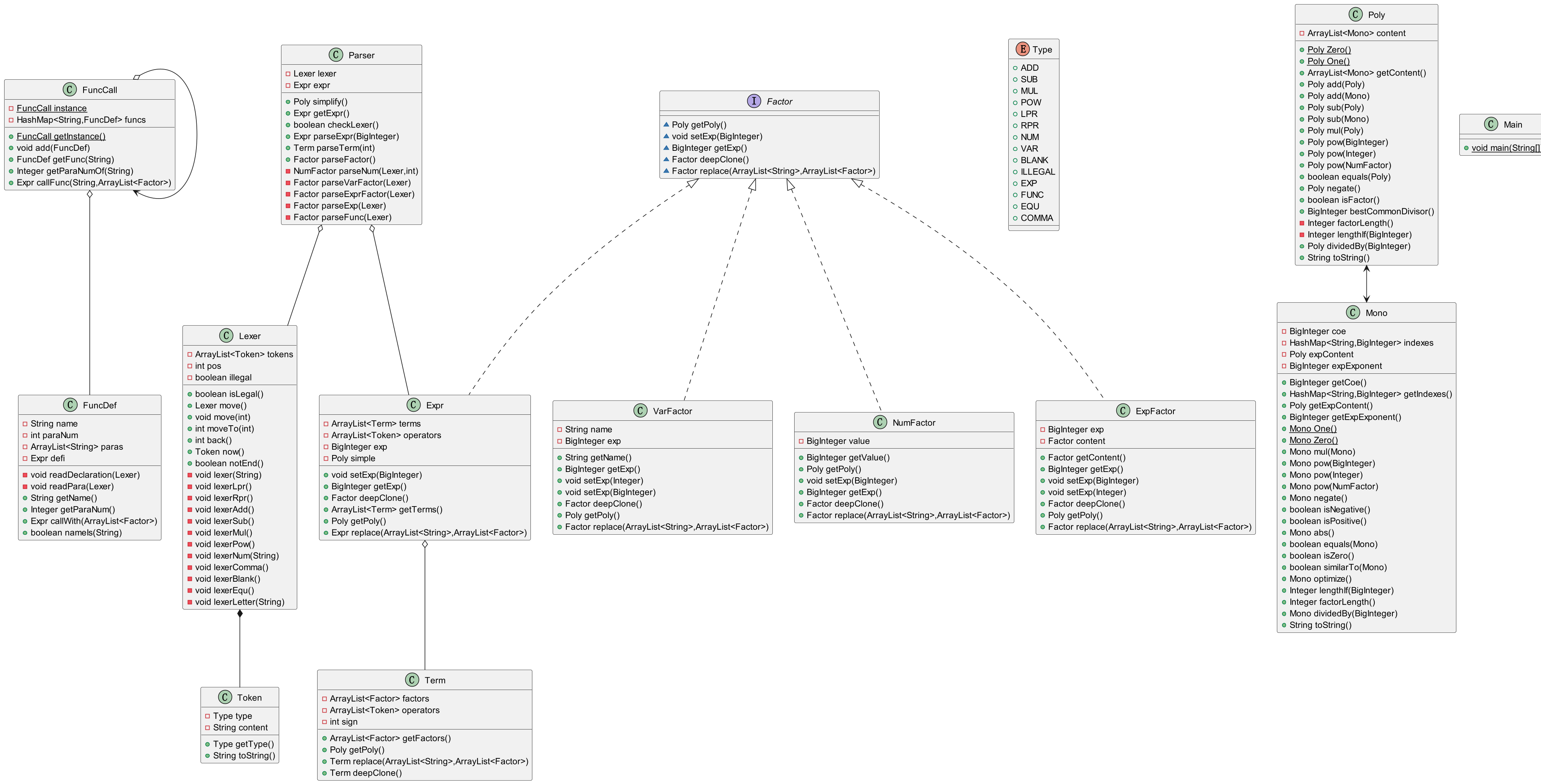
Task: Collapse the Parser class compartment
Action: point(351,55)
